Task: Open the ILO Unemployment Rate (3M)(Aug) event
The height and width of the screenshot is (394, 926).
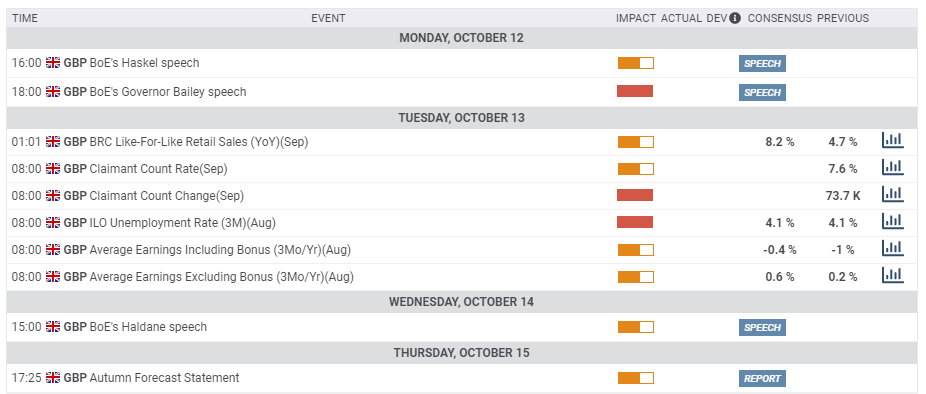Action: click(182, 223)
